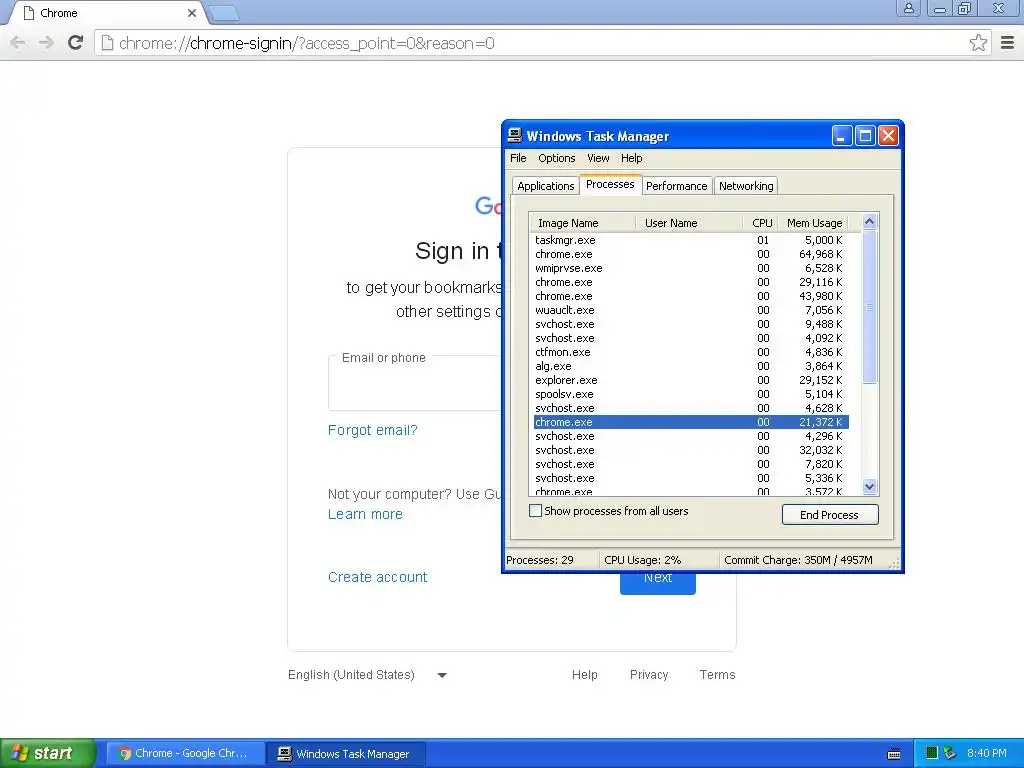Select the explorer.exe process
This screenshot has width=1024, height=768.
click(691, 380)
